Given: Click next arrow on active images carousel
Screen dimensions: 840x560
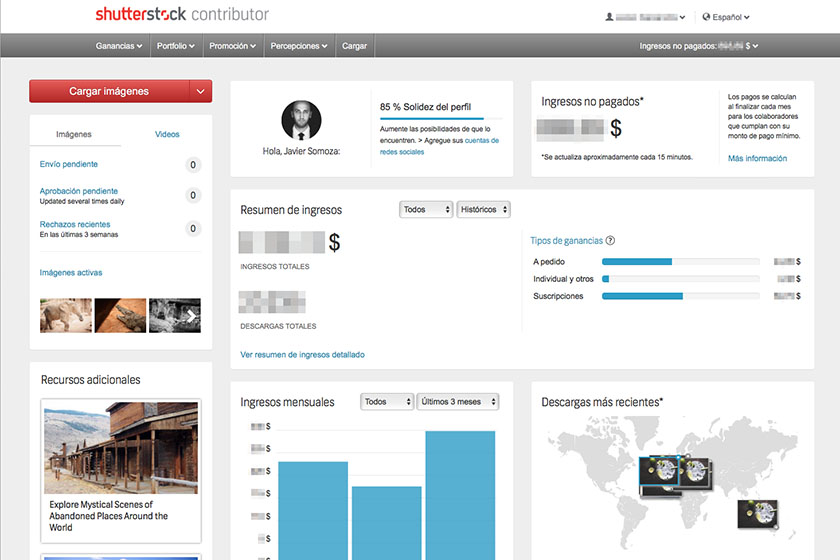Looking at the screenshot, I should tap(191, 316).
